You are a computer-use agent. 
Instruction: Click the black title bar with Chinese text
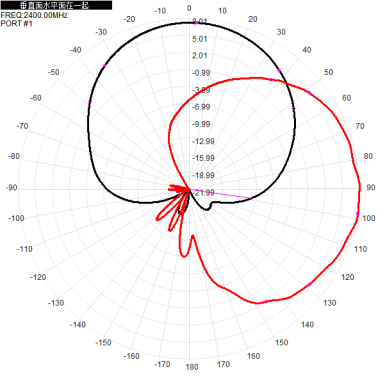click(56, 5)
